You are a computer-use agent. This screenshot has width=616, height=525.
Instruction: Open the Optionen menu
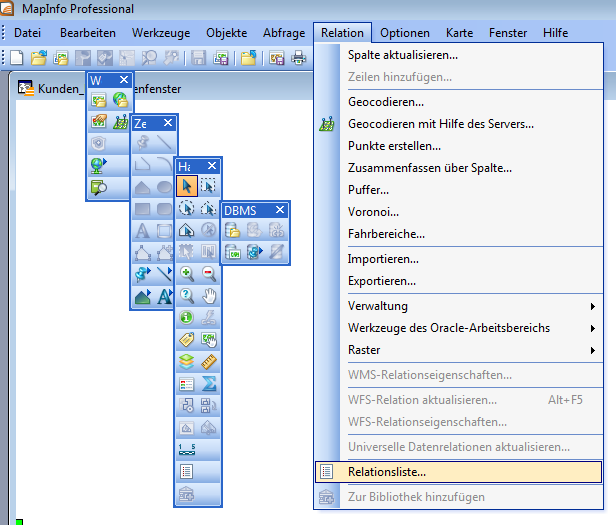tap(405, 33)
